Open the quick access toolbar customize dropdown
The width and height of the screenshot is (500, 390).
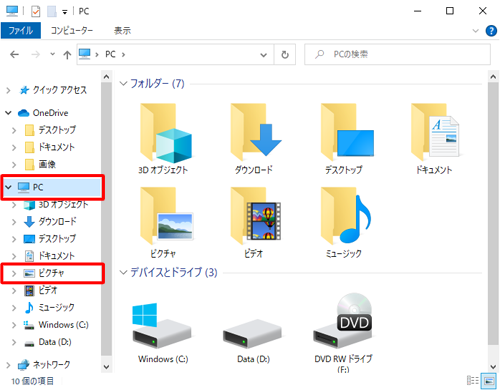(x=65, y=12)
